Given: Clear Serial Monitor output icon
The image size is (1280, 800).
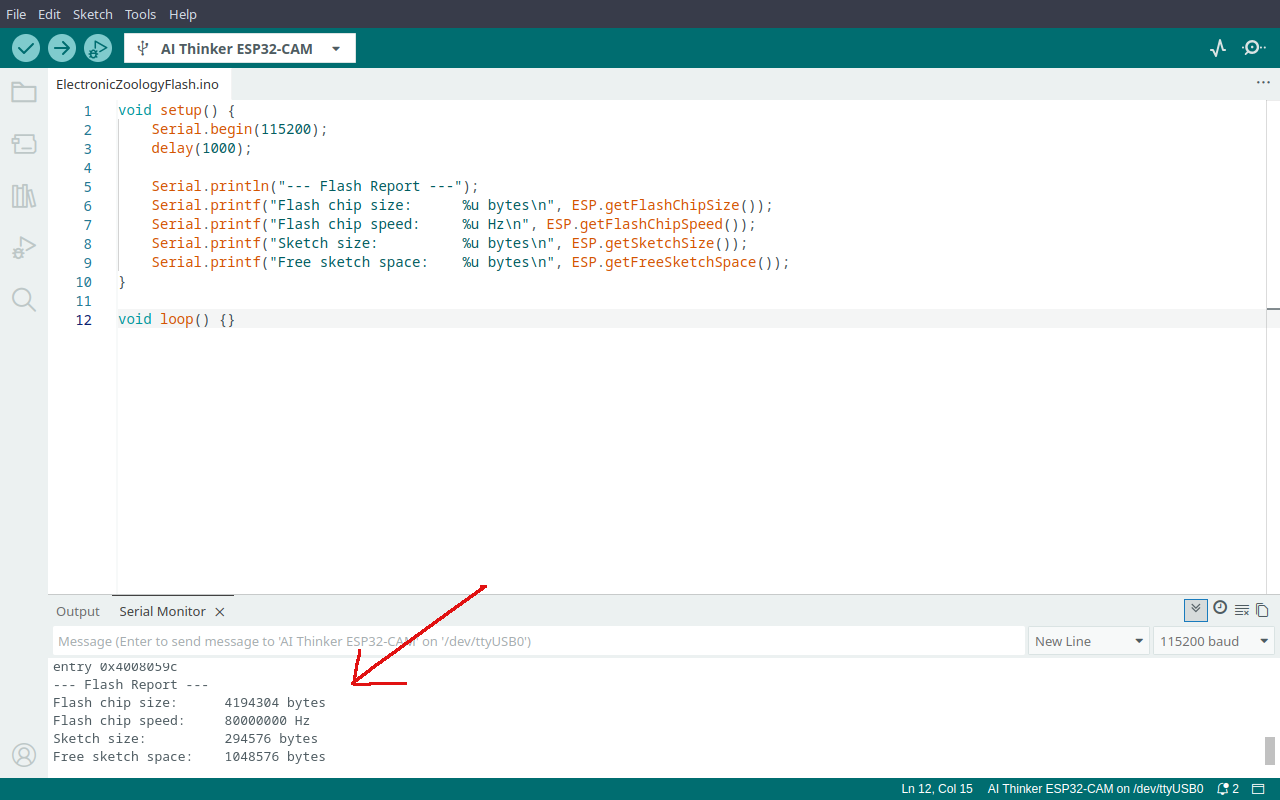Looking at the screenshot, I should pos(1242,610).
